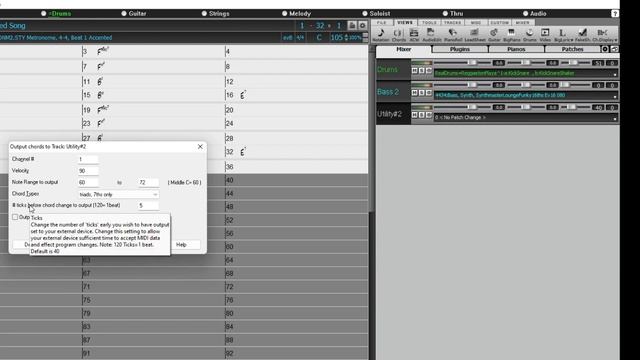Switch to the FILE toolbar tab
Screen dimensions: 640x360
coord(382,22)
